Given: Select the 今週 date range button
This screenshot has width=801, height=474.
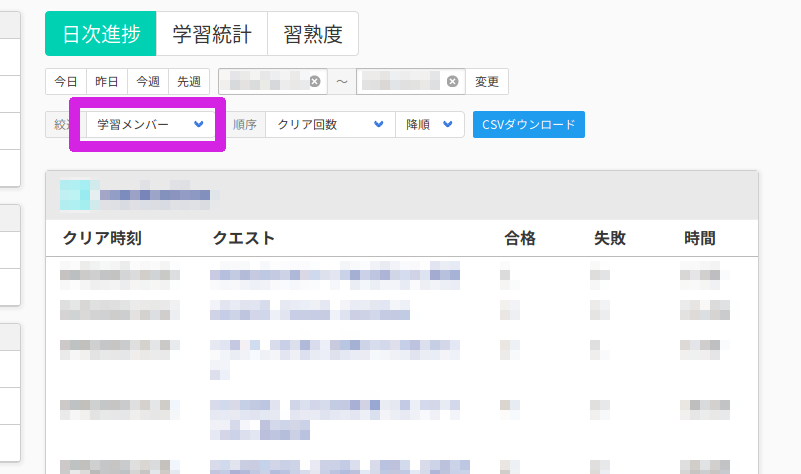Looking at the screenshot, I should pyautogui.click(x=148, y=82).
